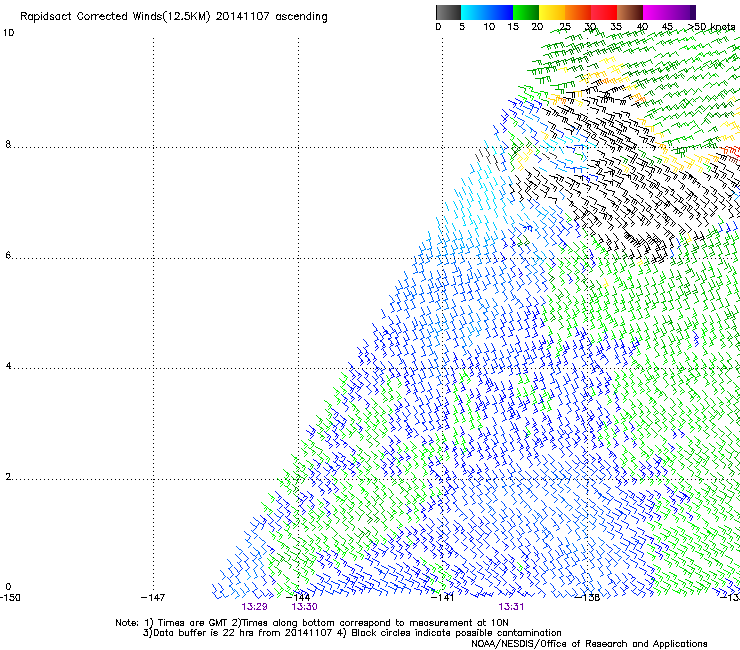Click the gray 0-5 knots legend swatch

448,12
